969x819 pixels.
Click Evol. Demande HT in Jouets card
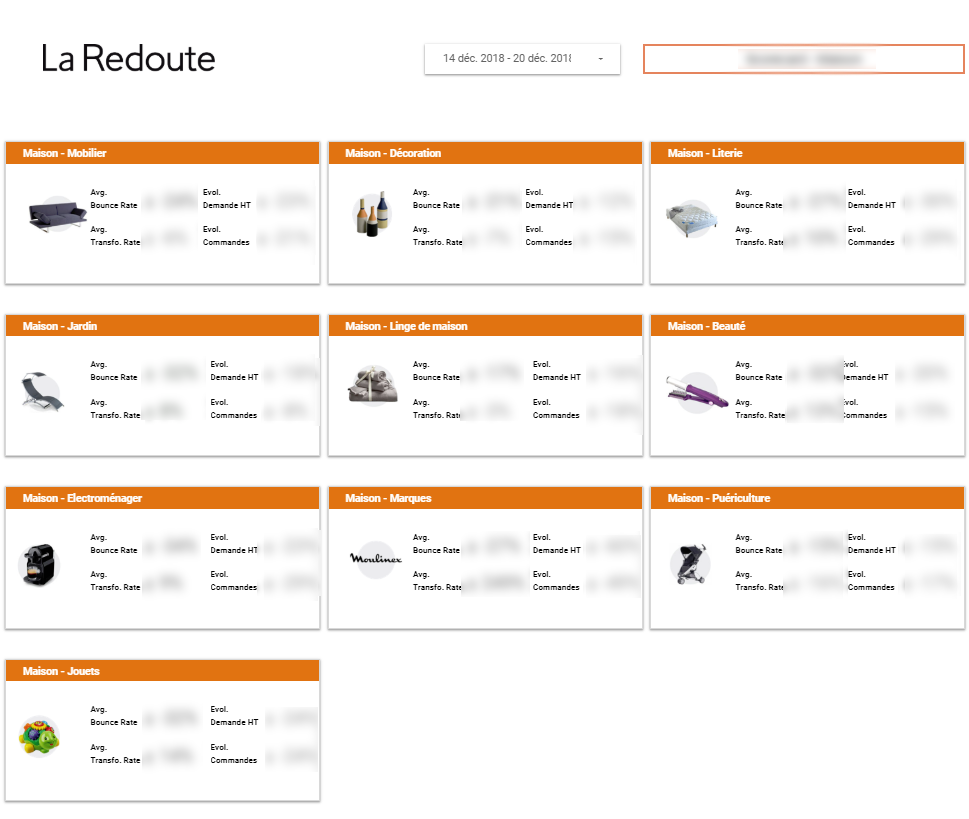click(x=234, y=716)
